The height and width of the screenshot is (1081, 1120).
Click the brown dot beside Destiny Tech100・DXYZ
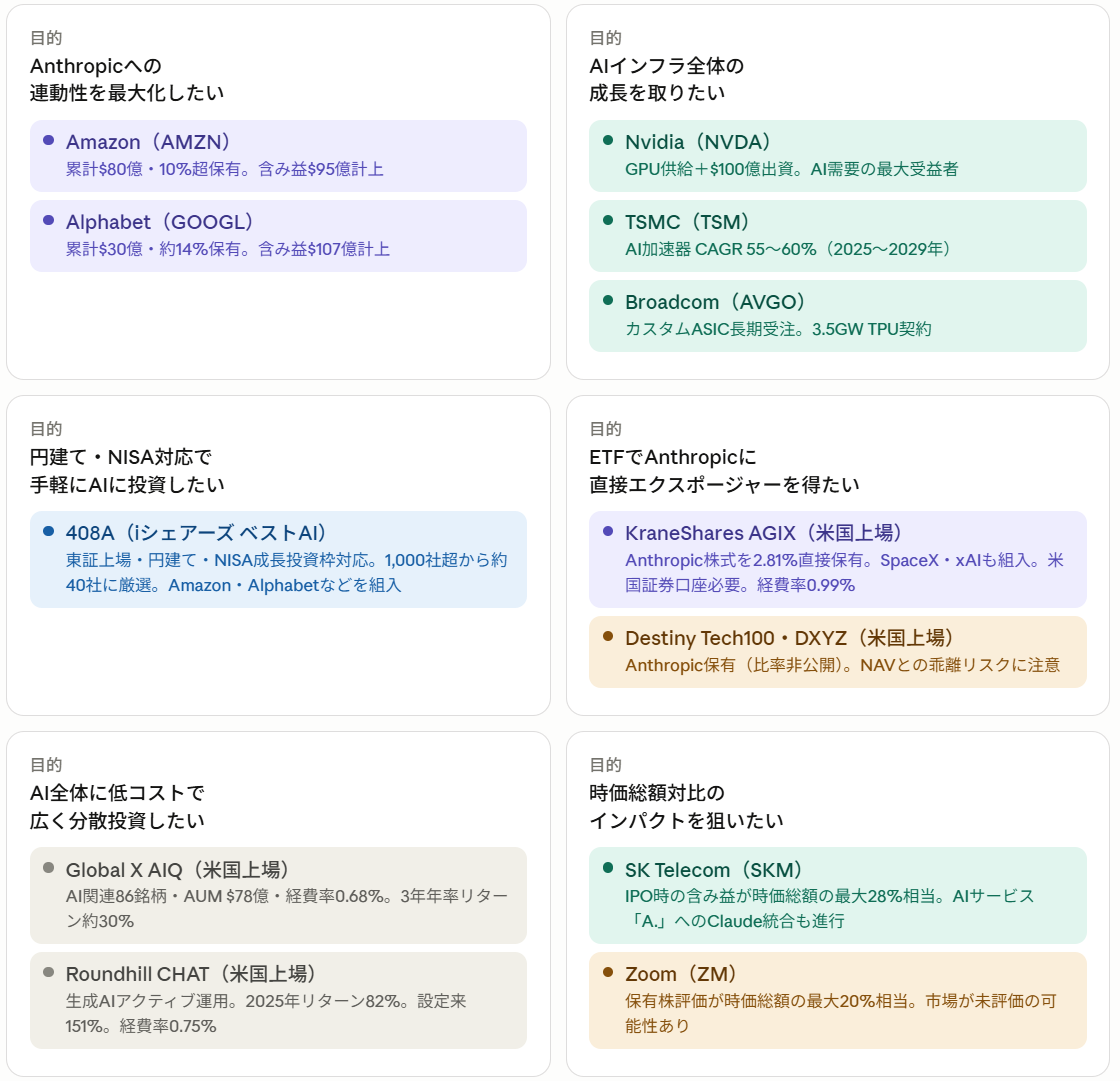click(607, 637)
